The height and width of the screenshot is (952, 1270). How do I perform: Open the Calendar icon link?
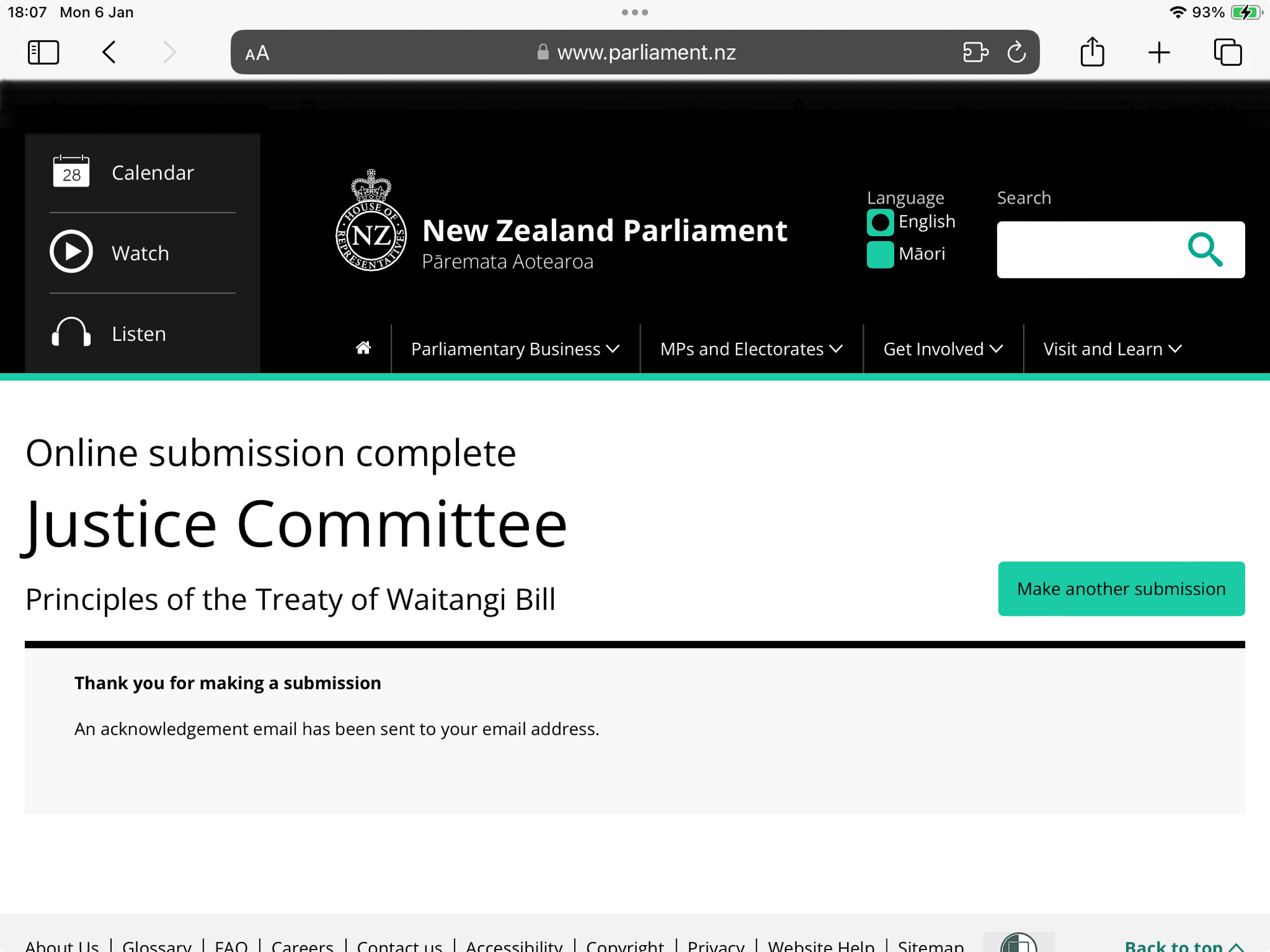coord(71,172)
